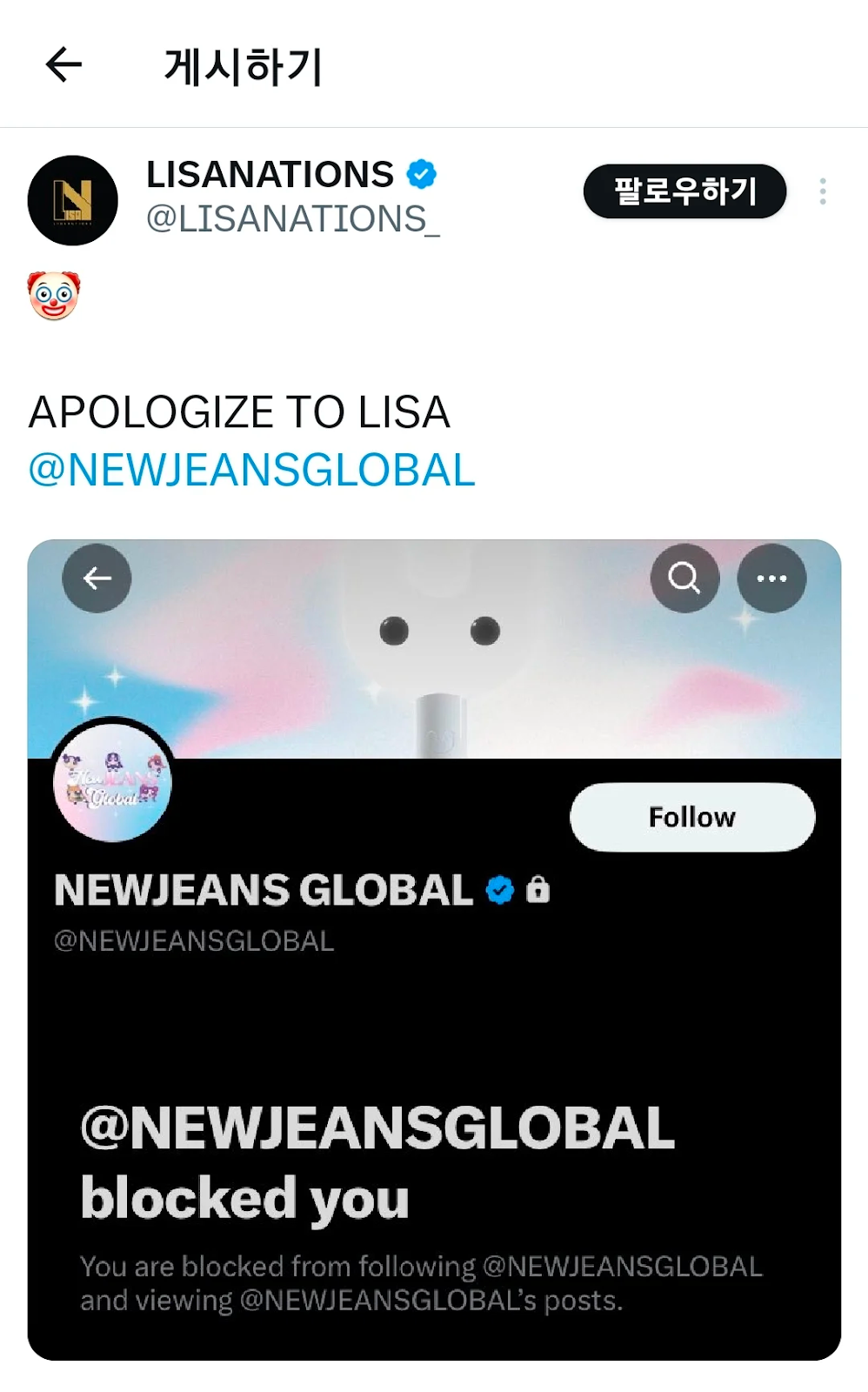Image resolution: width=868 pixels, height=1392 pixels.
Task: Open the ellipsis menu on the banner
Action: 771,578
